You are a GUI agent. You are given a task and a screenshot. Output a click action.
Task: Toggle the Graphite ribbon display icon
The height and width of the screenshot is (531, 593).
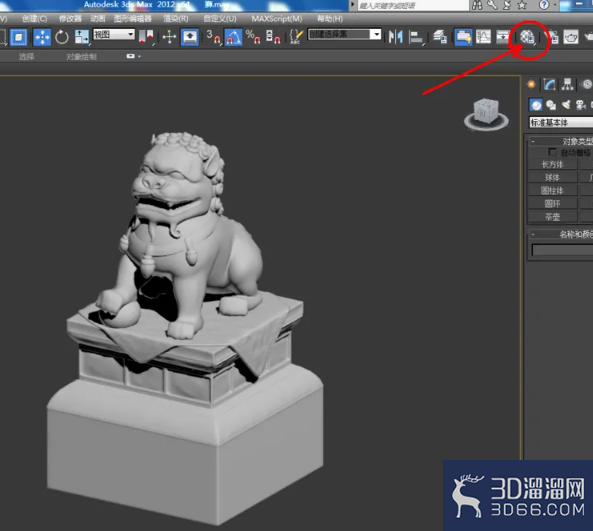click(x=463, y=37)
